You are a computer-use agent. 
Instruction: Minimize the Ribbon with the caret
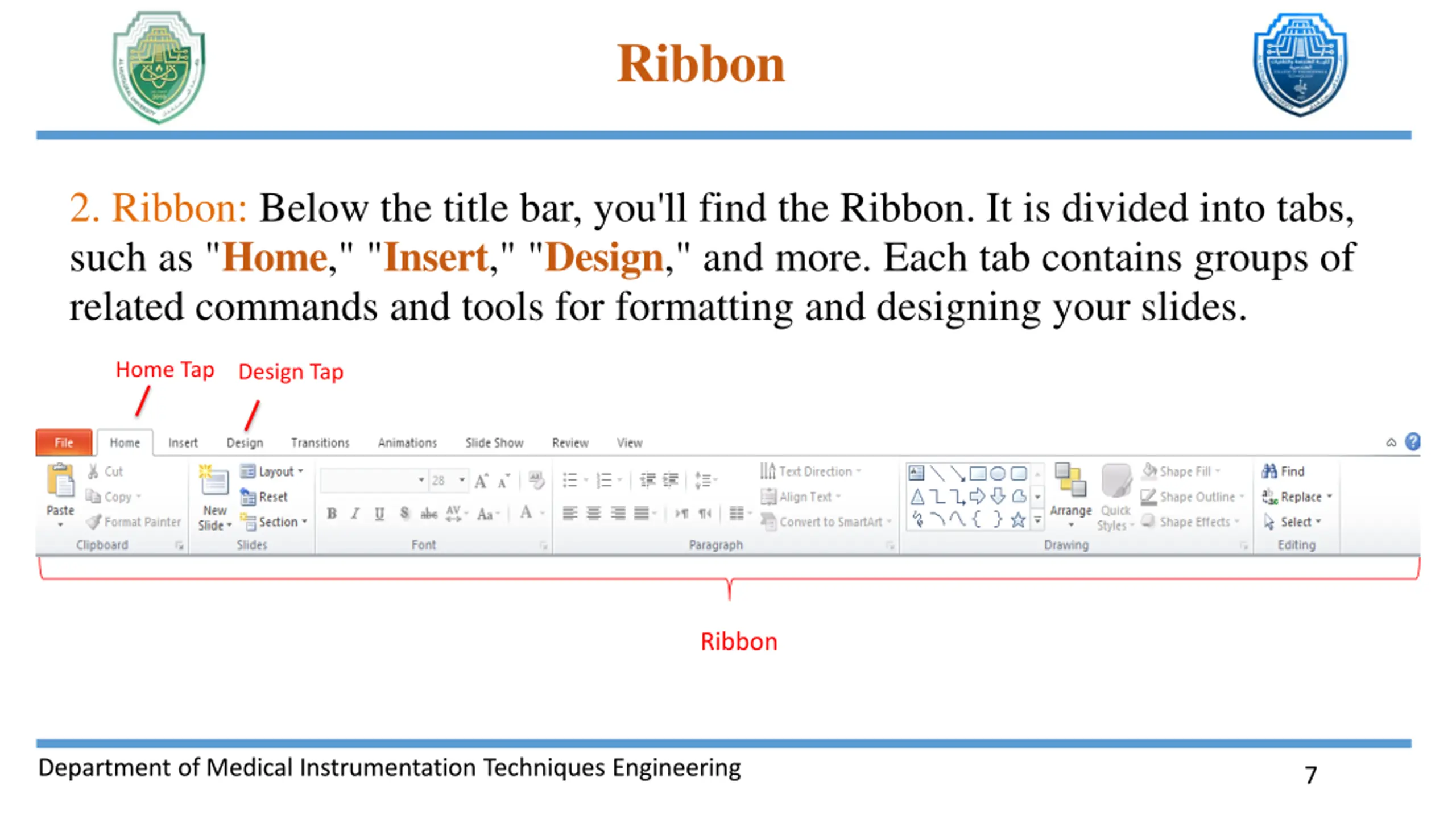(x=1391, y=442)
